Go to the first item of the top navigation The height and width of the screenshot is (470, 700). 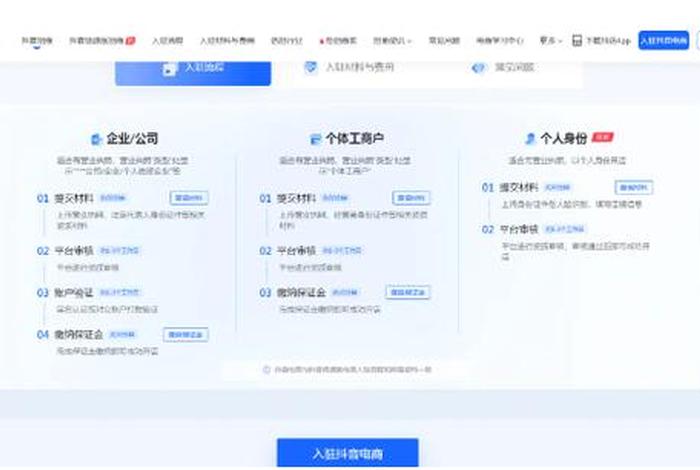click(x=37, y=41)
